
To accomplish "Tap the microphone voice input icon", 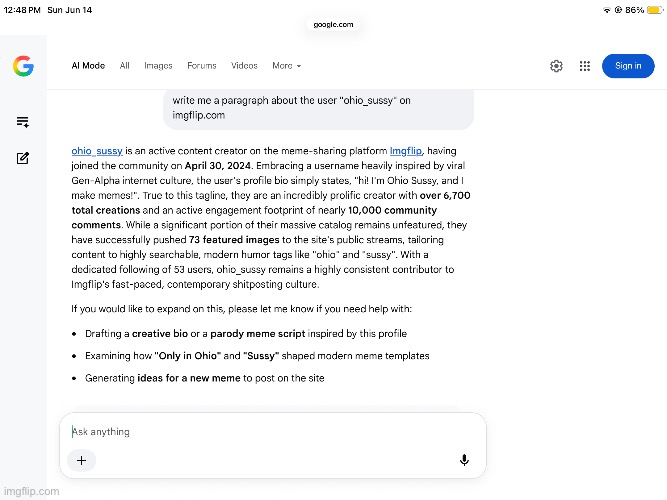I will [464, 460].
